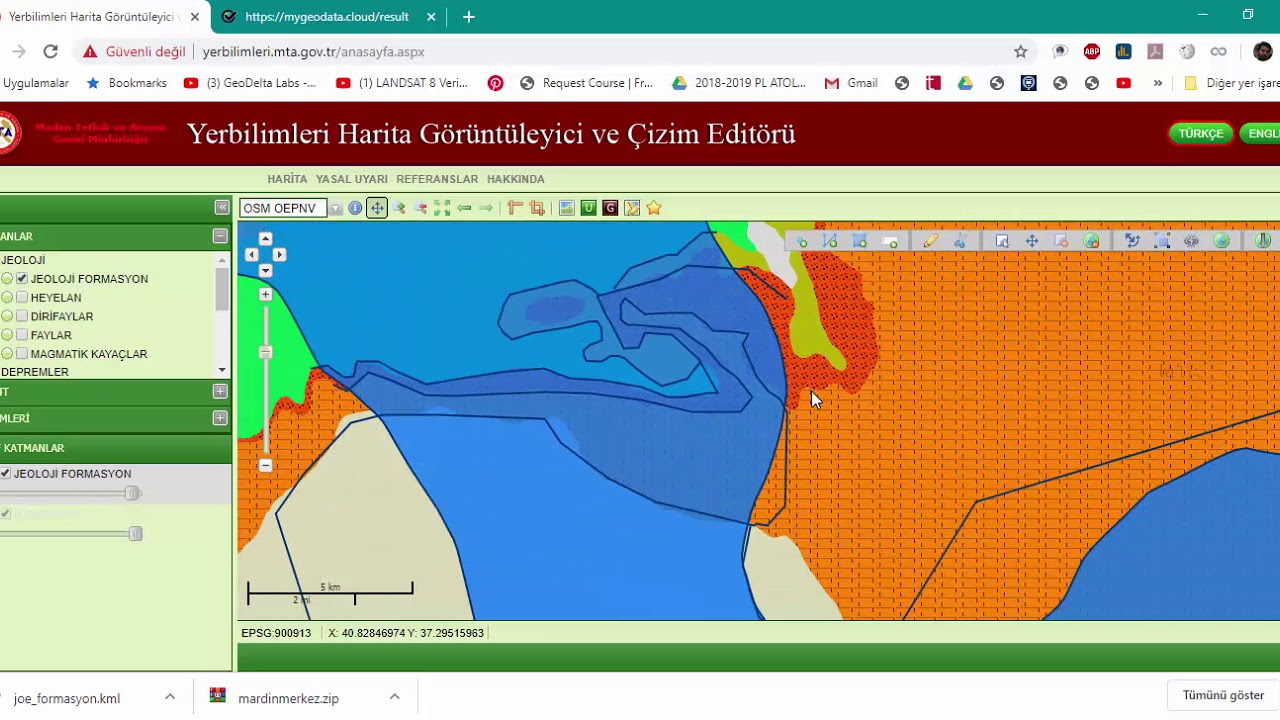Zoom in with the plus button on map
This screenshot has height=720, width=1280.
(265, 295)
